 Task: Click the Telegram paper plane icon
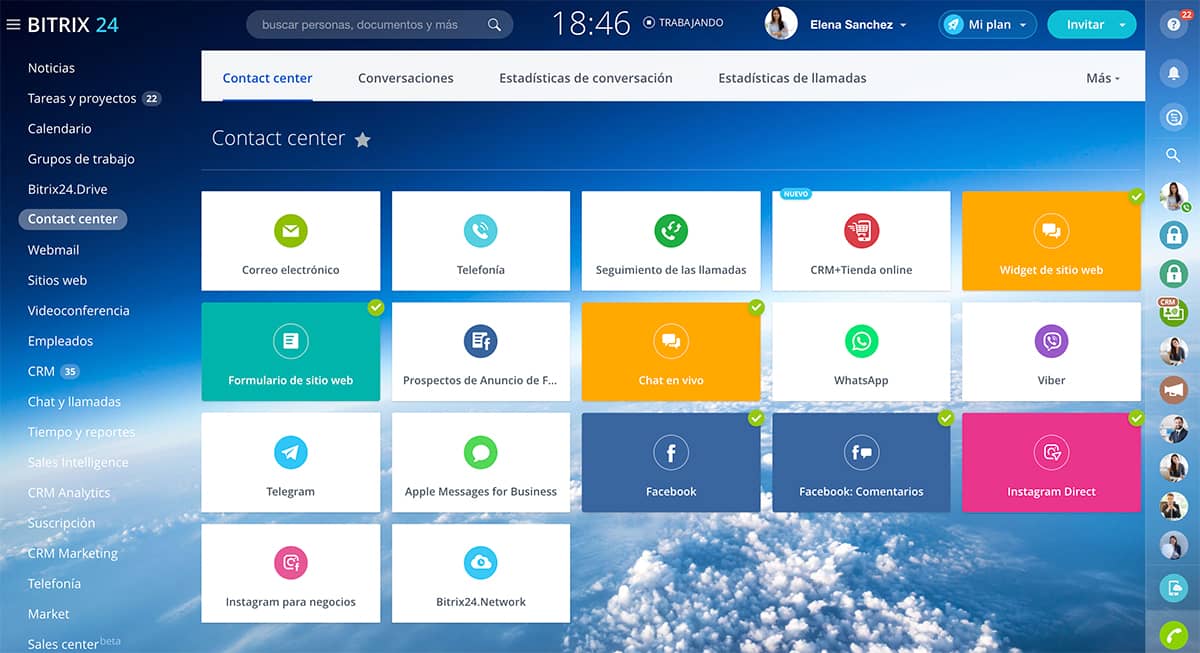[x=290, y=453]
